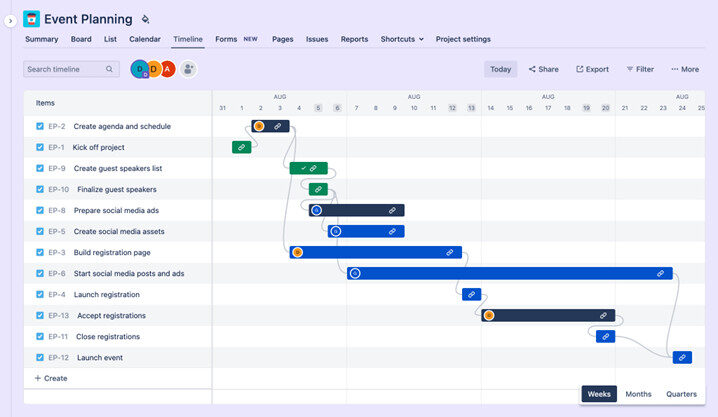Viewport: 718px width, 417px height.
Task: Expand the collapsed sidebar arrow
Action: pyautogui.click(x=10, y=20)
